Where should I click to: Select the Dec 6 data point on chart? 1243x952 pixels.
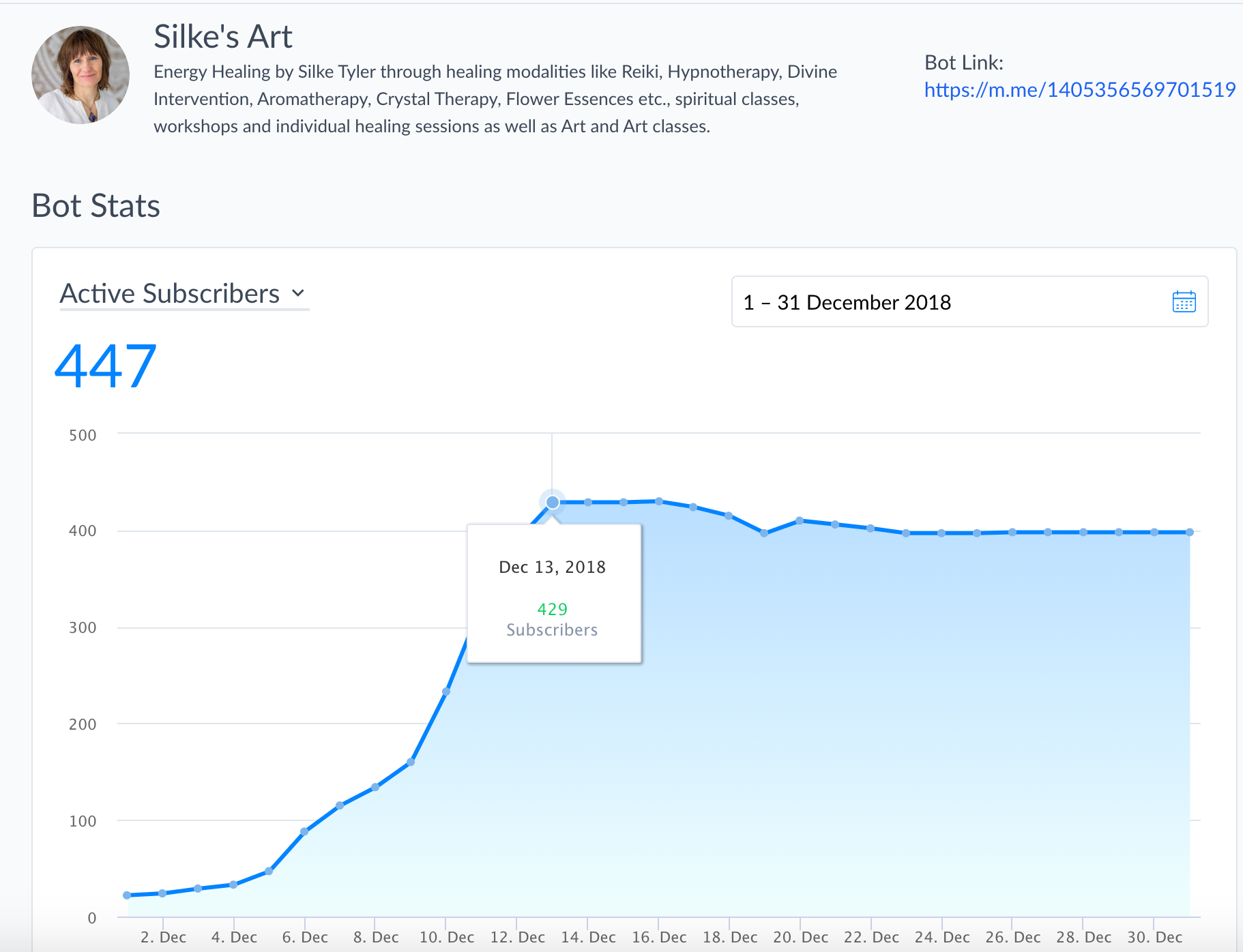click(304, 832)
